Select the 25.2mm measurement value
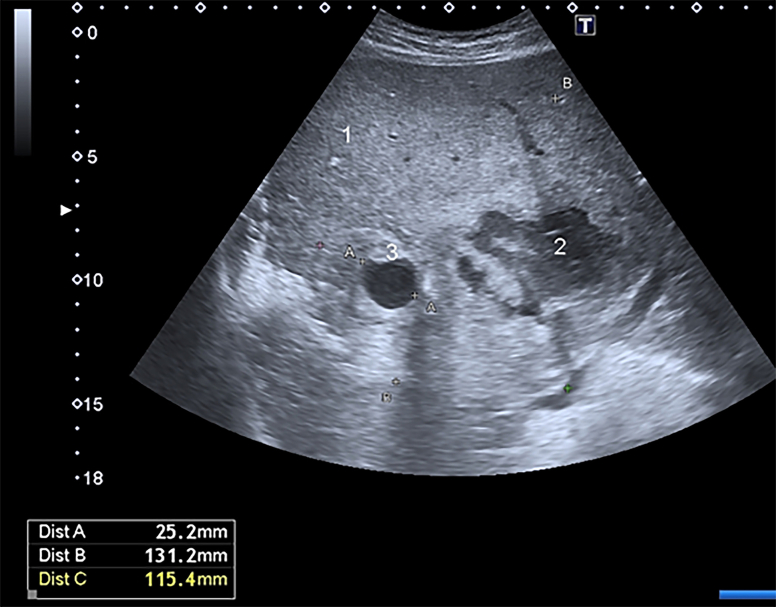This screenshot has width=776, height=607. pos(192,532)
